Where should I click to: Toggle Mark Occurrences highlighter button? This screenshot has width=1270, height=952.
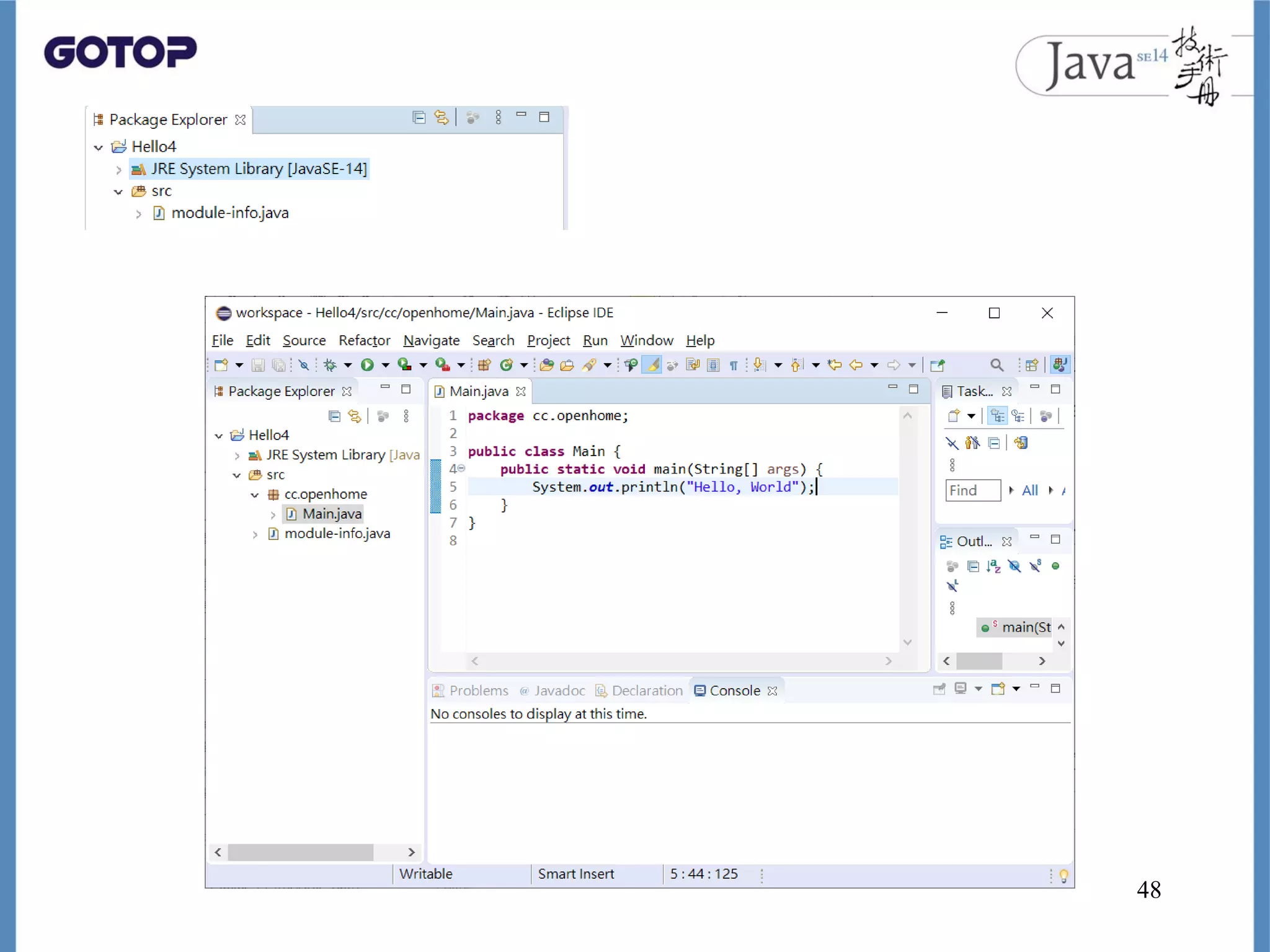click(x=652, y=365)
